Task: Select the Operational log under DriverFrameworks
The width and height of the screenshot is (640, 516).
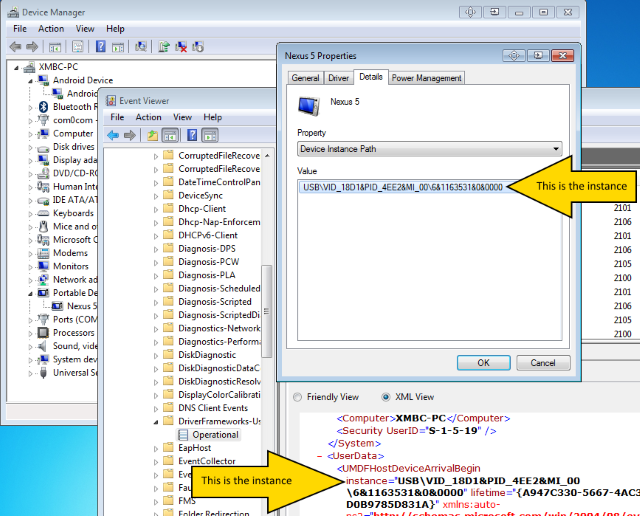Action: (215, 435)
